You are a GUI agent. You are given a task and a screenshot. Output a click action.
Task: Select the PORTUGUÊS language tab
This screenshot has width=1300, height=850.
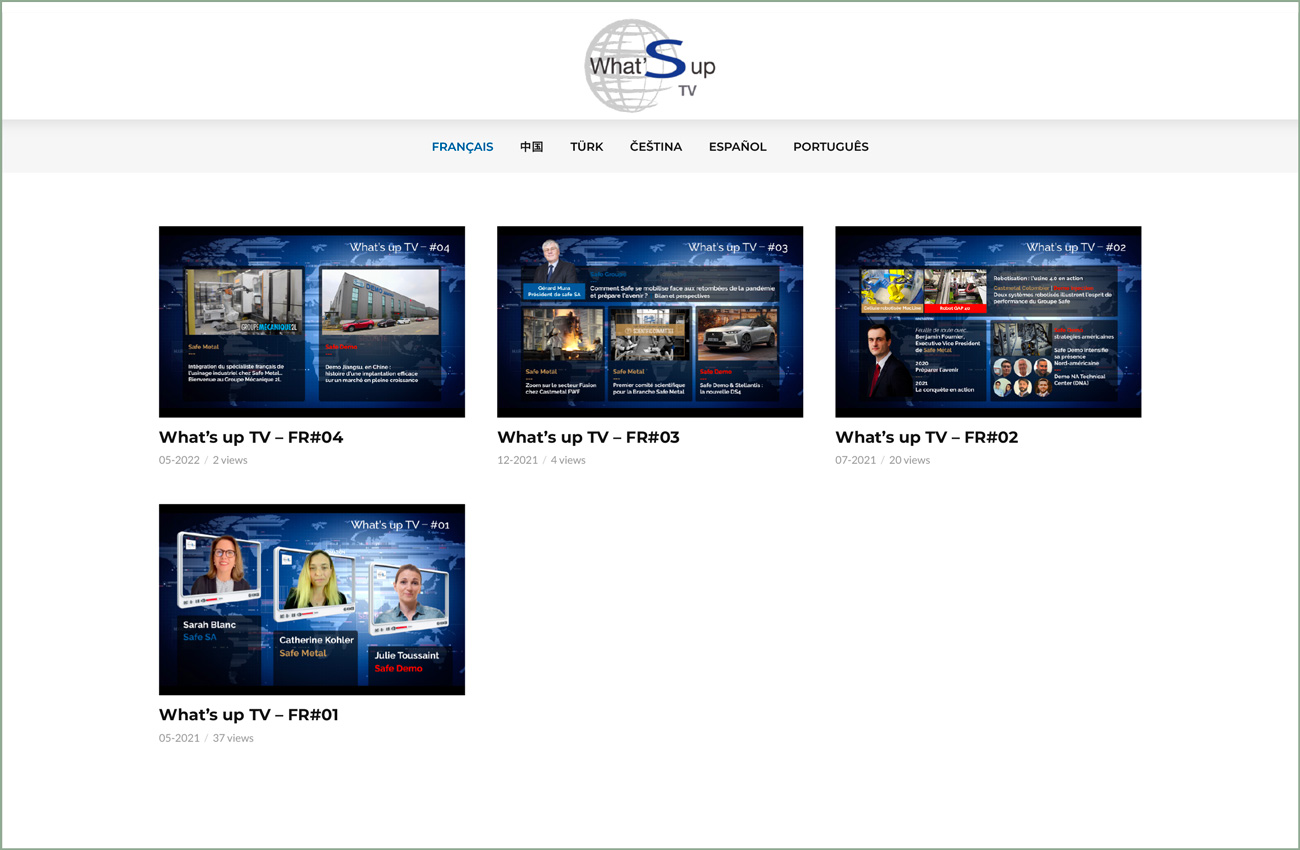pyautogui.click(x=831, y=147)
